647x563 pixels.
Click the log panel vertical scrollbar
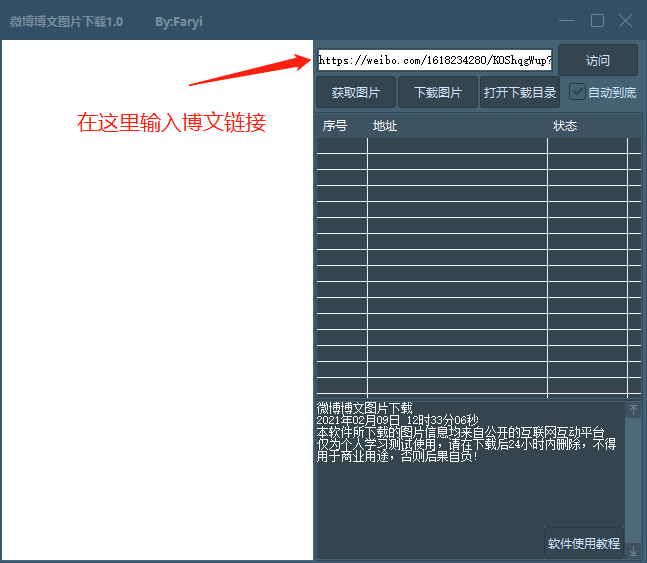click(633, 480)
